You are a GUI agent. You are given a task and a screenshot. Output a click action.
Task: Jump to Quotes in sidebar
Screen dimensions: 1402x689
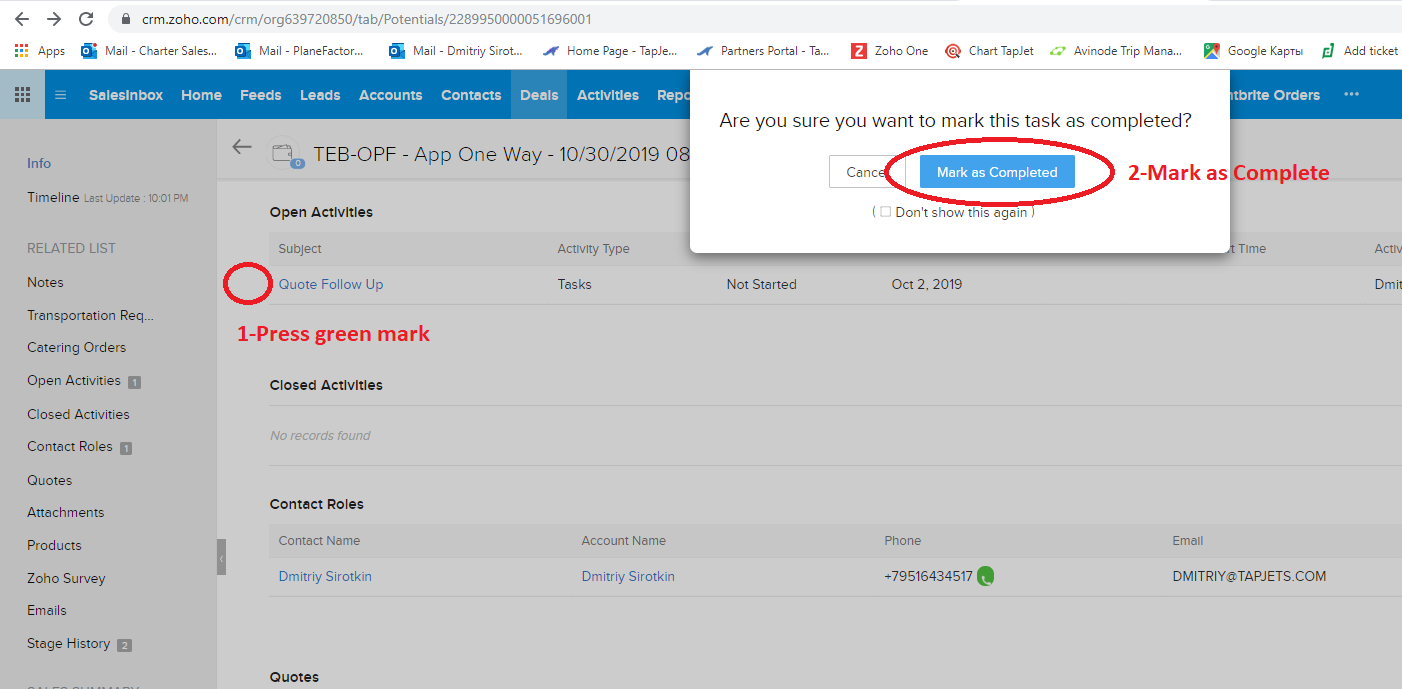pyautogui.click(x=50, y=480)
